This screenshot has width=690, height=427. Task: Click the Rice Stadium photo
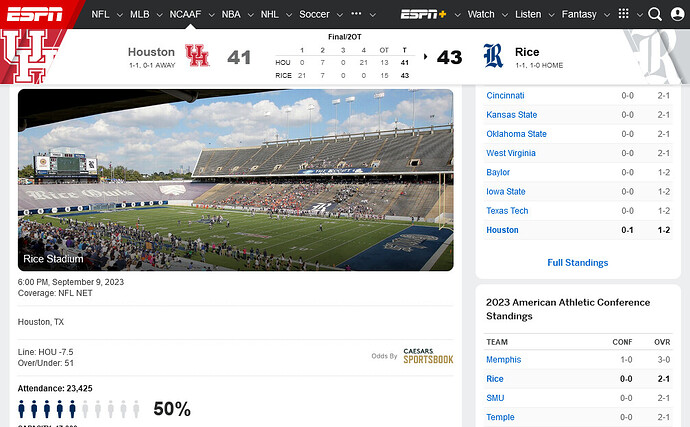235,180
